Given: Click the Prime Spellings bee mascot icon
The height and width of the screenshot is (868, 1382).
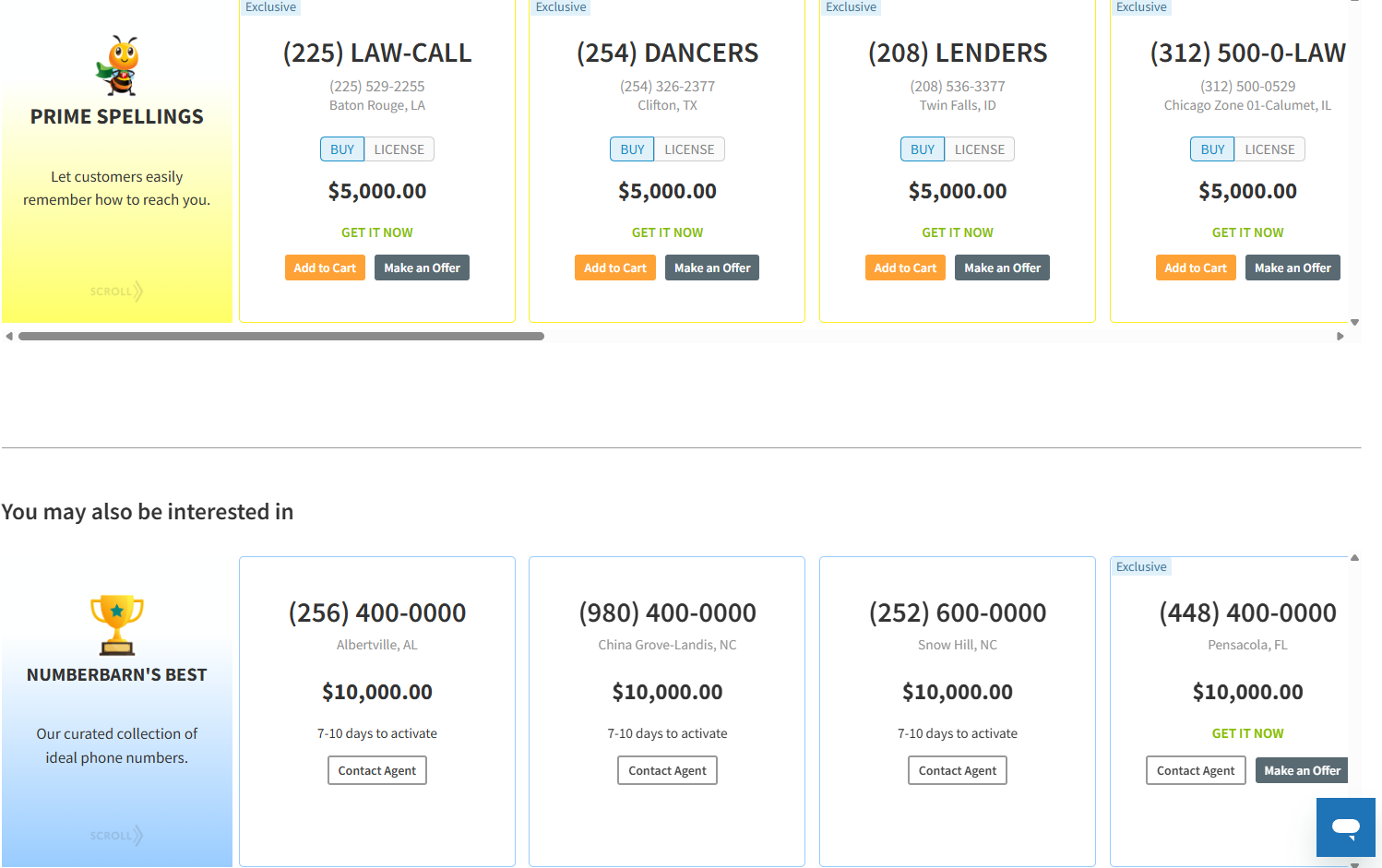Looking at the screenshot, I should click(x=117, y=65).
